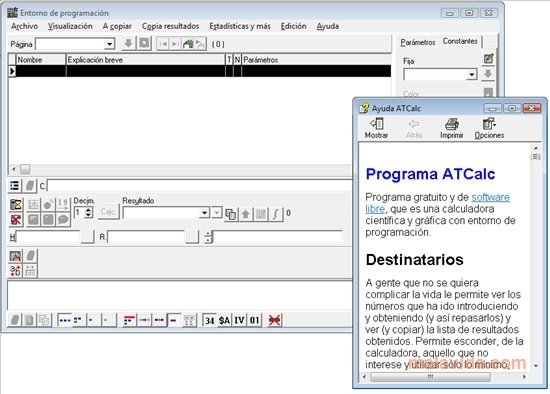The image size is (550, 394).
Task: Click edit constant notepad icon
Action: [x=488, y=59]
